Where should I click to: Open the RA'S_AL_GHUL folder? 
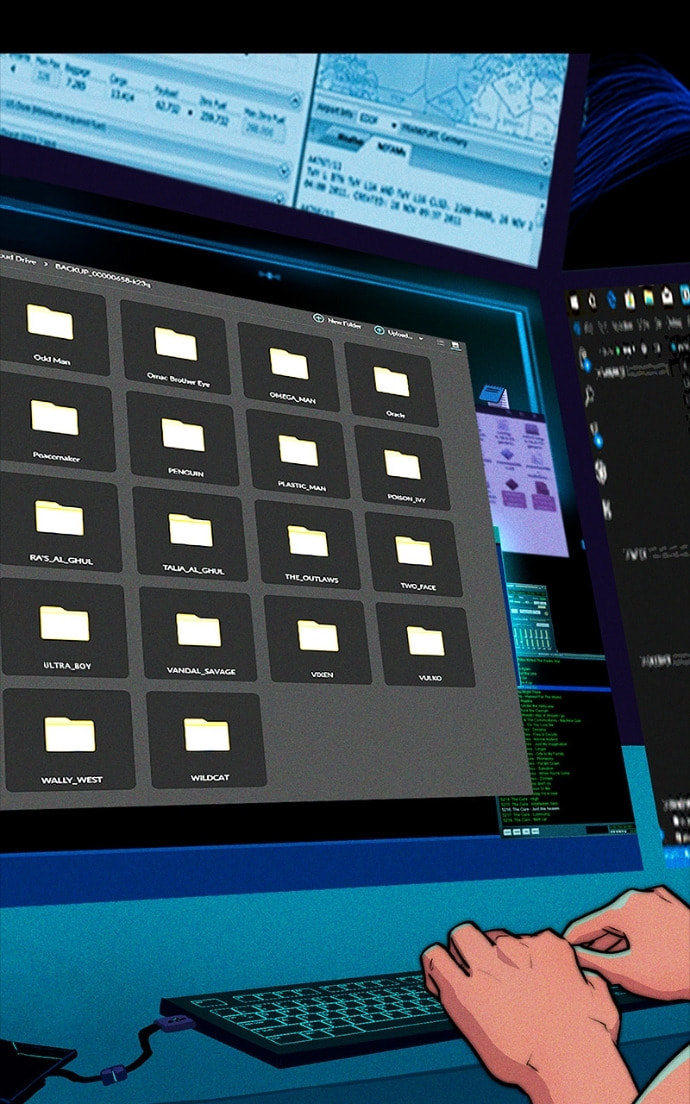(59, 522)
